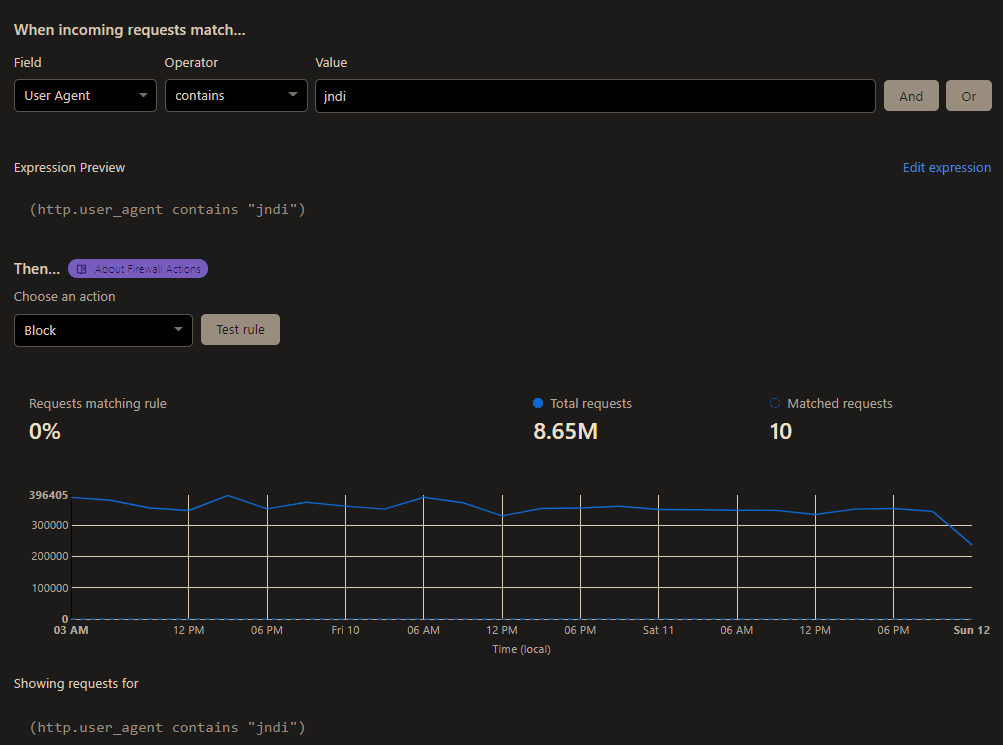
Task: Click the Test rule button
Action: (x=240, y=329)
